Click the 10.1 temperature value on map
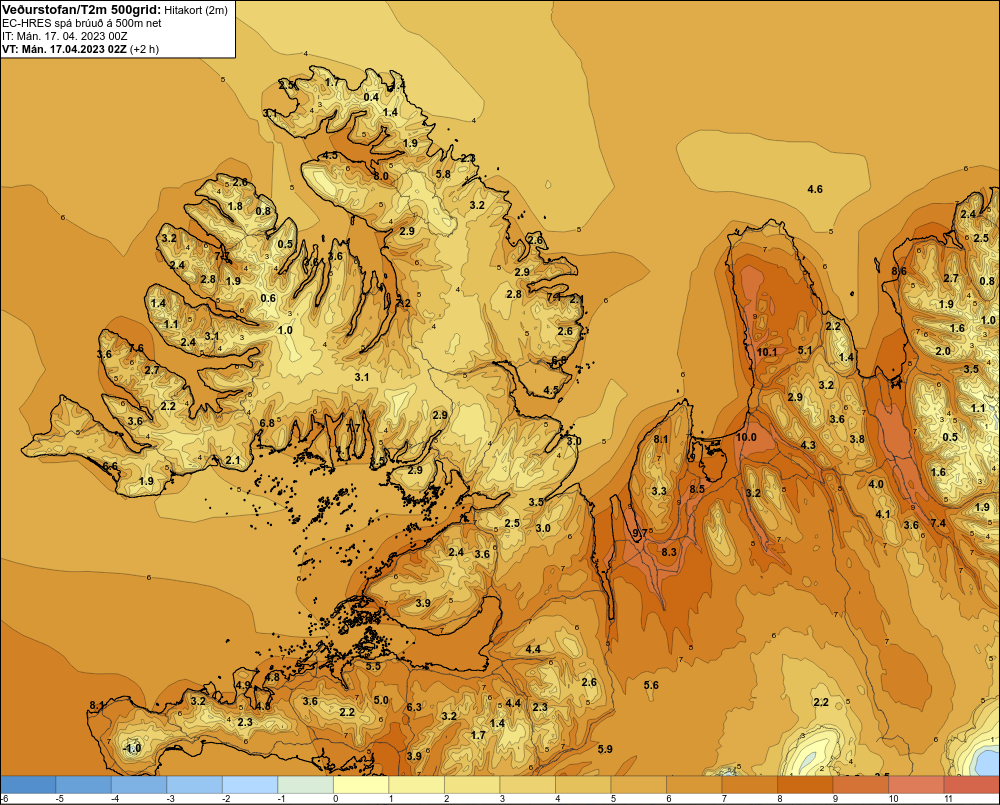The height and width of the screenshot is (805, 1000). 767,352
